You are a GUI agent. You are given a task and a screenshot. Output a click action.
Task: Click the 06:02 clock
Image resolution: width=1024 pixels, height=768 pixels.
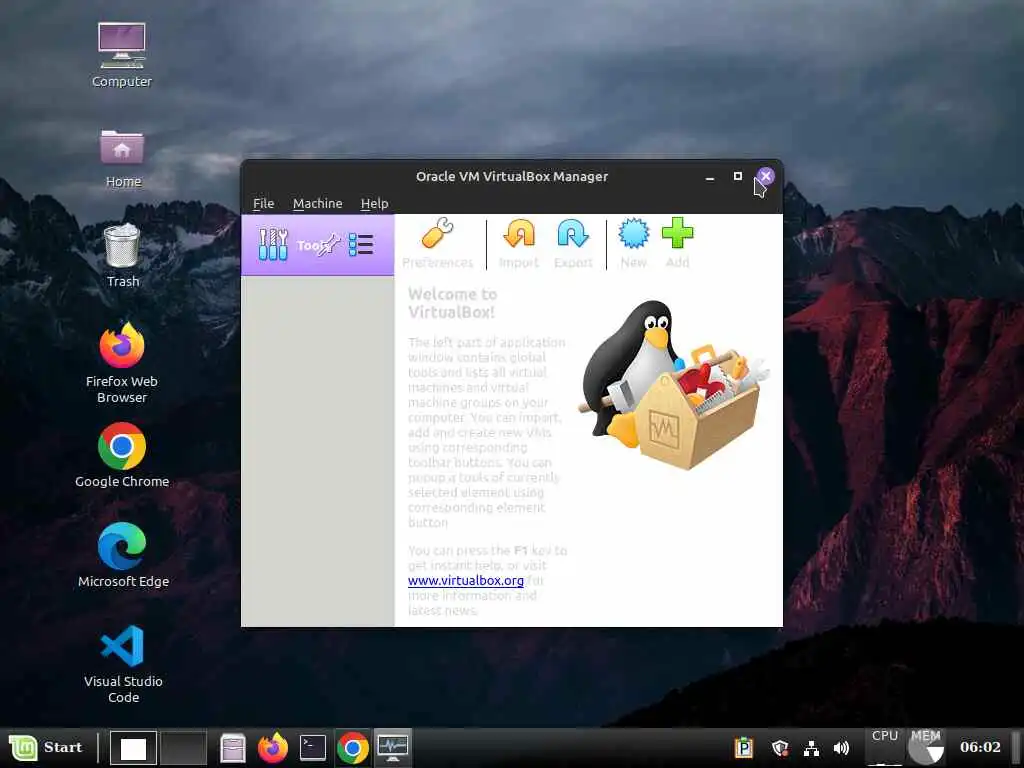pos(980,747)
